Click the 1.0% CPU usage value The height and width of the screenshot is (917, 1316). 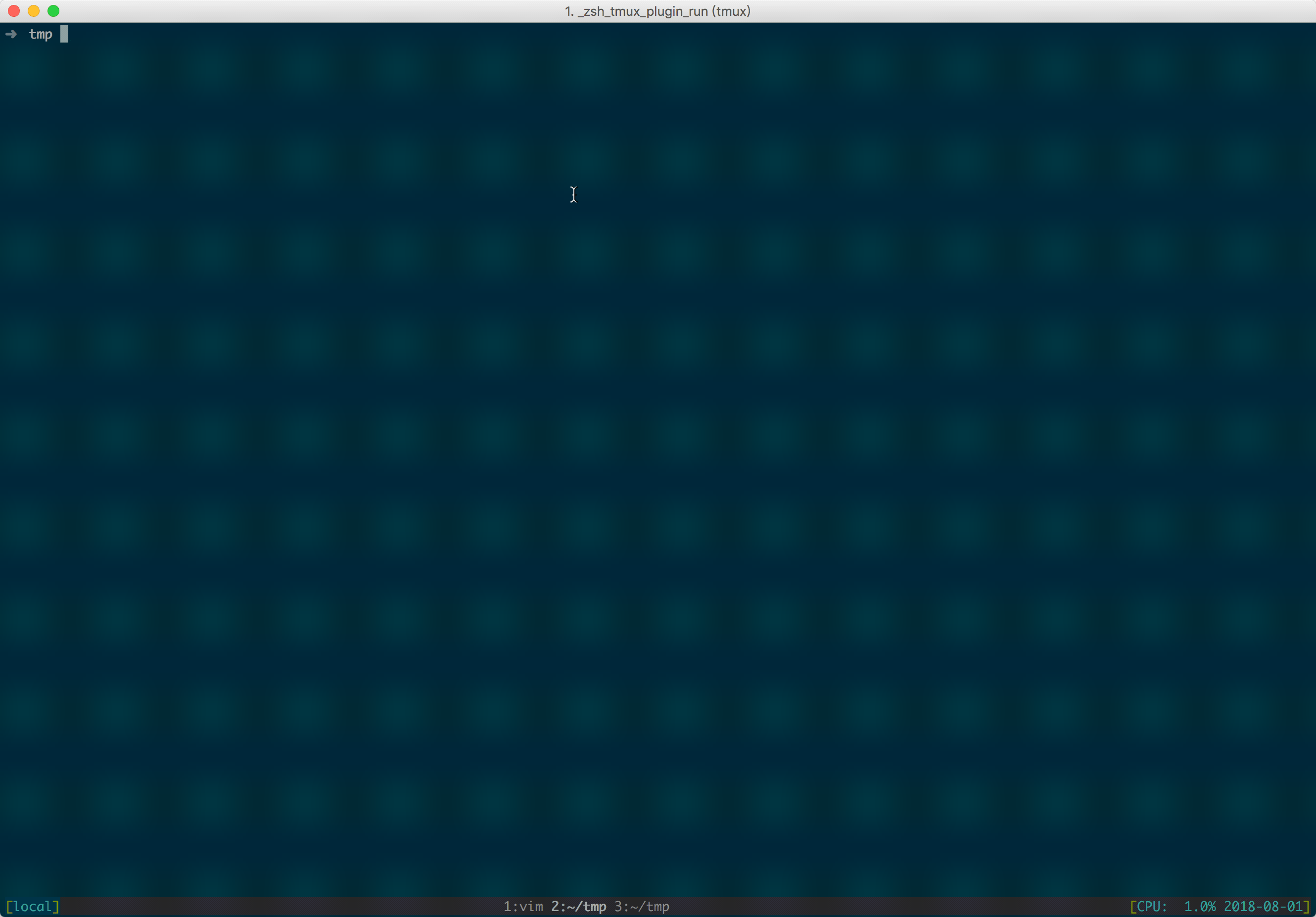(1200, 907)
